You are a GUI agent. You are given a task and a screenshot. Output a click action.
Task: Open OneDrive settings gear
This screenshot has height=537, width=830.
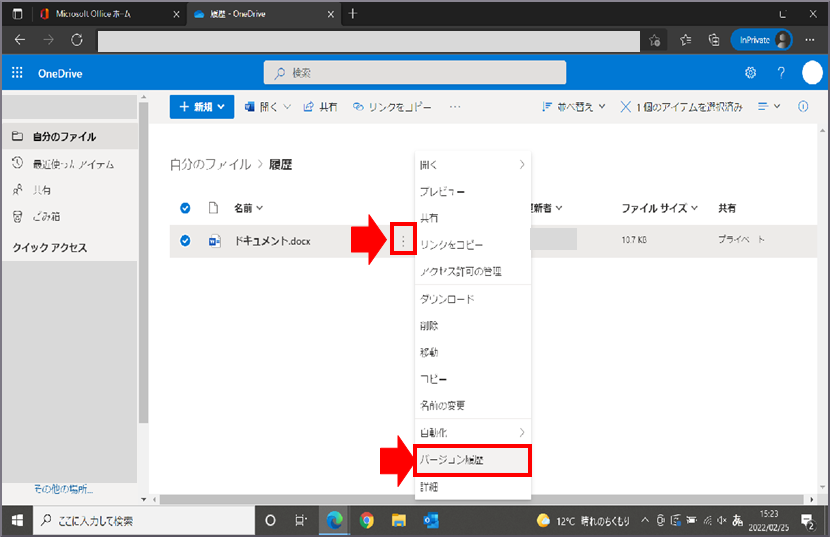coord(750,73)
